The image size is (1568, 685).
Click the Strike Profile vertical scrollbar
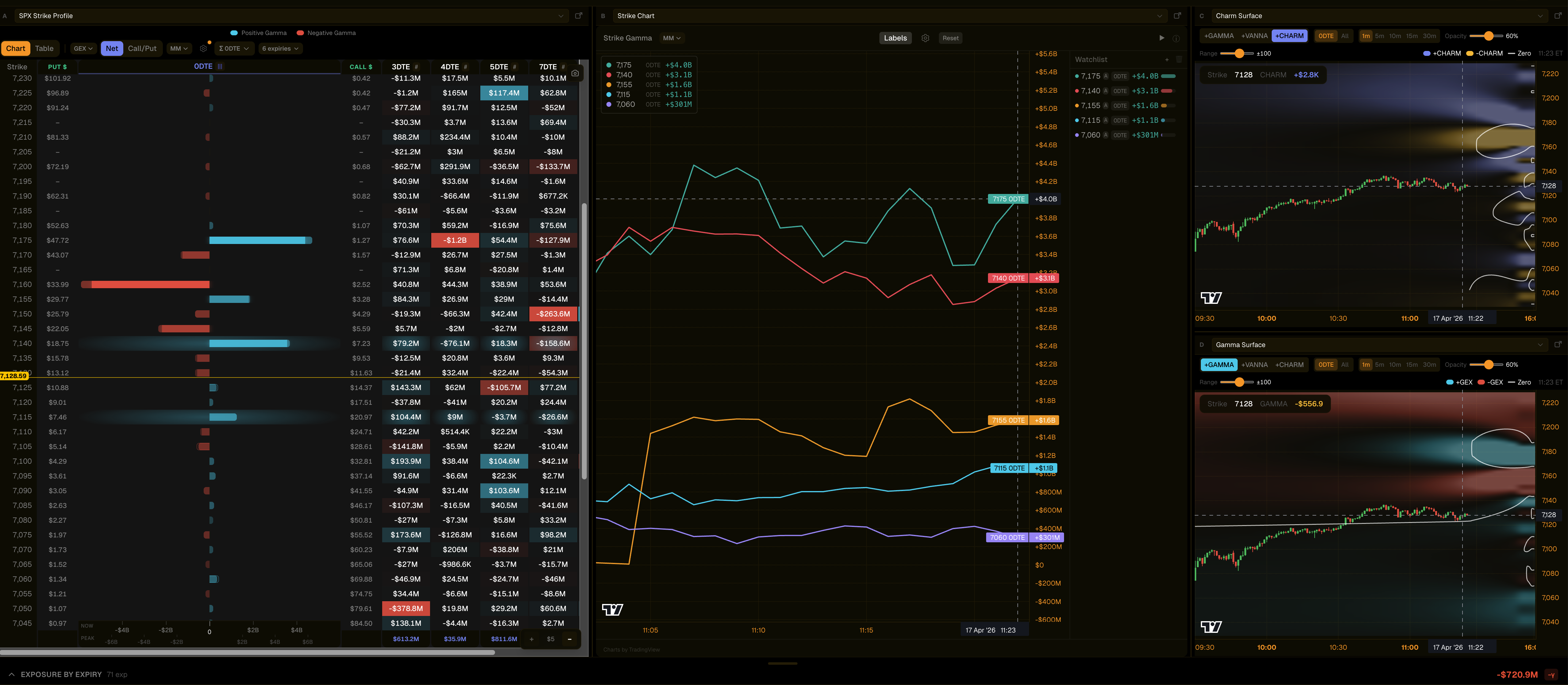[584, 341]
